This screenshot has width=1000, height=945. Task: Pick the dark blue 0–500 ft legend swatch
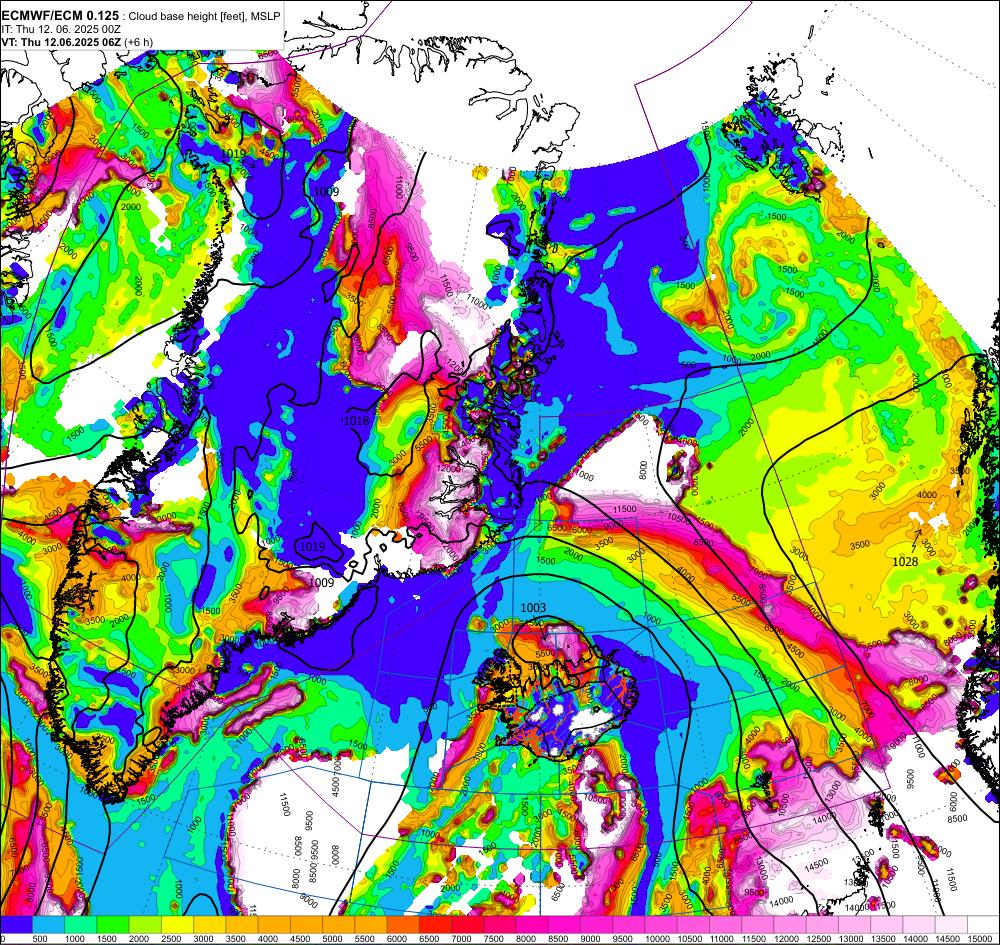[16, 924]
